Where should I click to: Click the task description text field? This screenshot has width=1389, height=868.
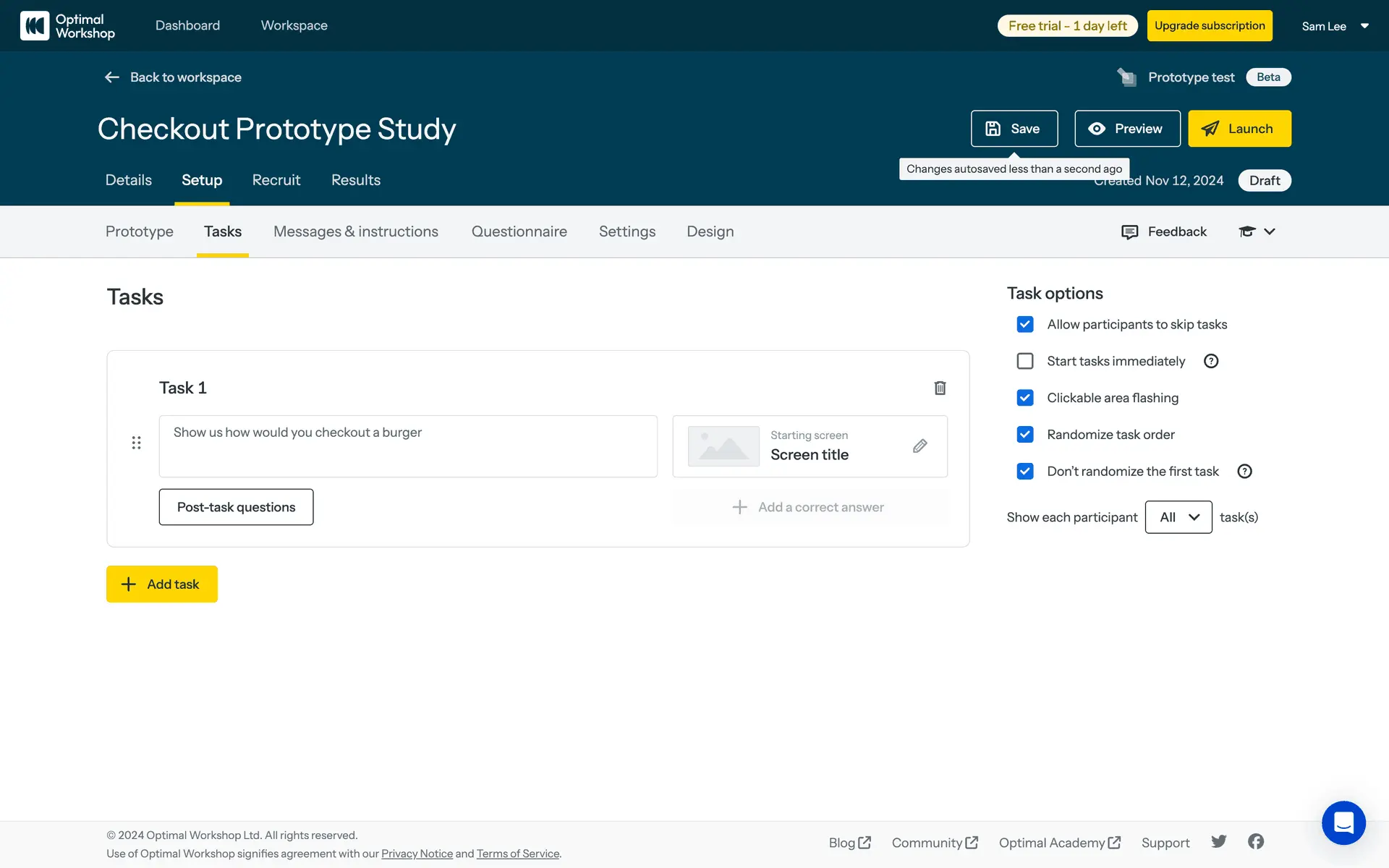[408, 446]
